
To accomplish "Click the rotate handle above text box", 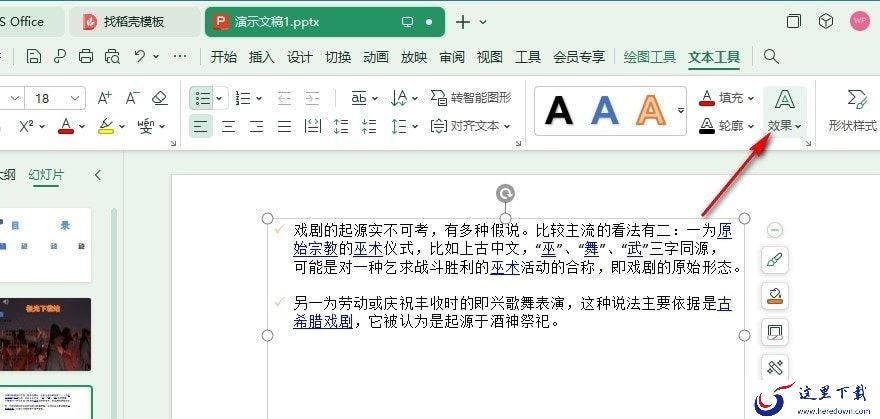I will (x=506, y=194).
